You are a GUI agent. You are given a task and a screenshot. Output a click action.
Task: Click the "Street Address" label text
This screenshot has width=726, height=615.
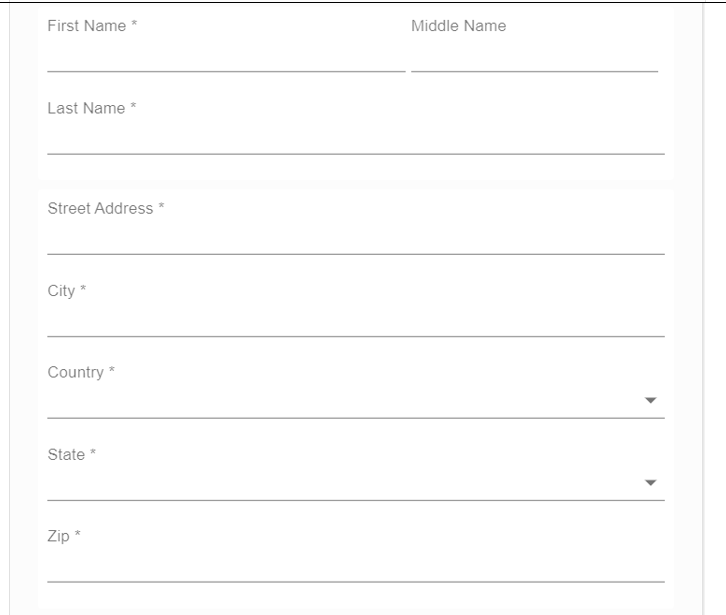[100, 208]
